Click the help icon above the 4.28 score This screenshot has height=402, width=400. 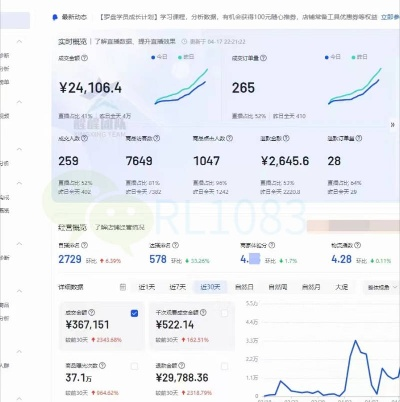357,245
